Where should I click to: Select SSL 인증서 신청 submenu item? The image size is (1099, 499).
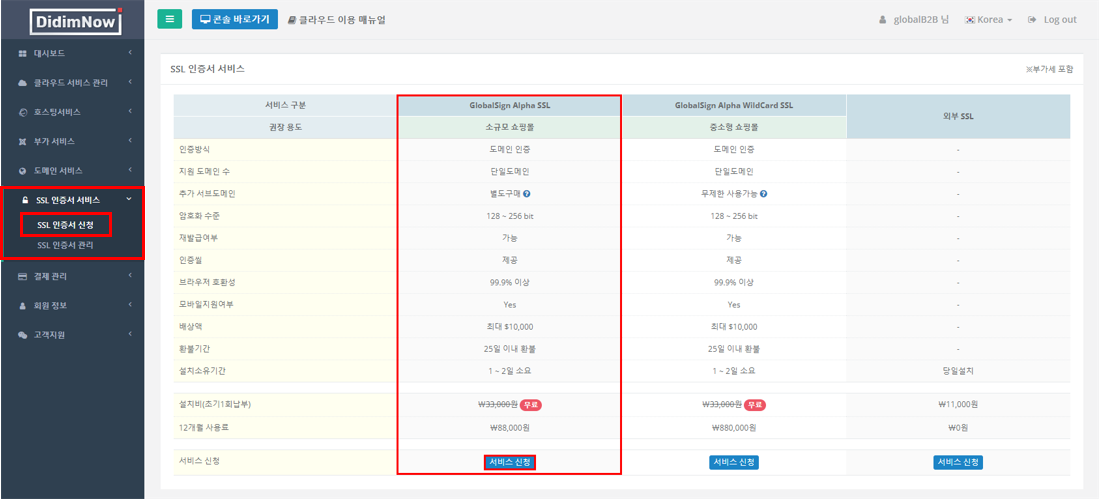pos(65,225)
